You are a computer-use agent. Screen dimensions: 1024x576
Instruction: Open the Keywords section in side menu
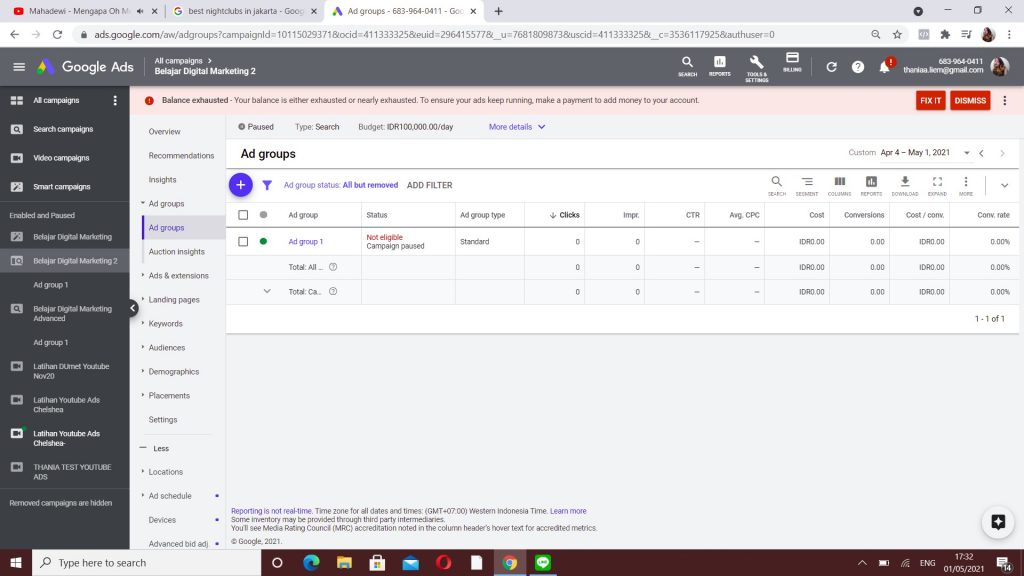tap(165, 324)
